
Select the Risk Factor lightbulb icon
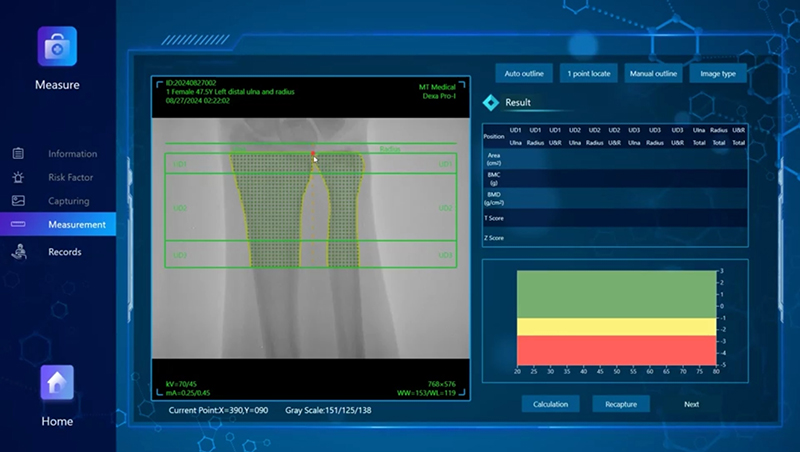(x=18, y=177)
